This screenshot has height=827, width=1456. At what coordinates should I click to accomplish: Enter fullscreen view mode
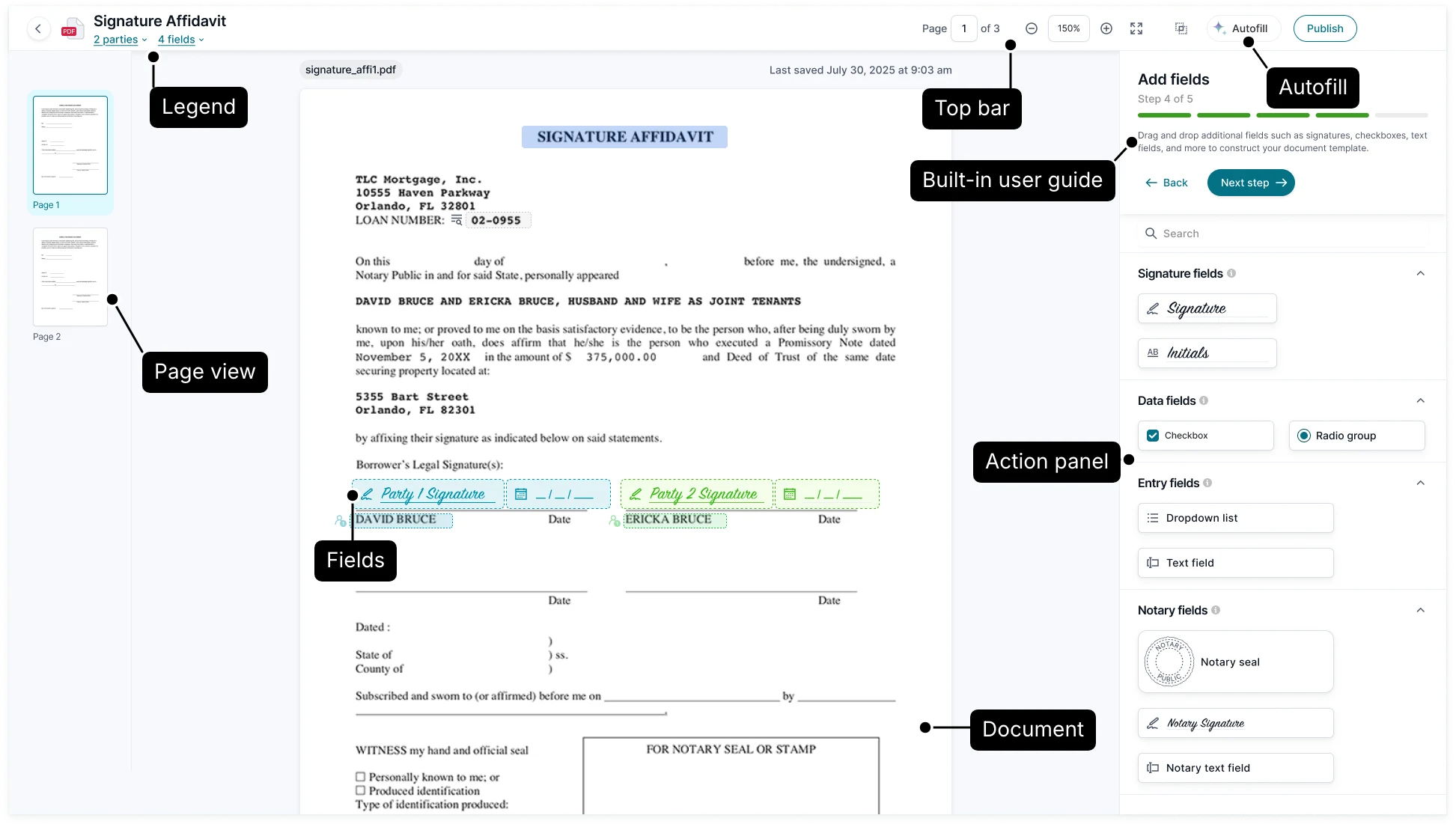[1136, 28]
